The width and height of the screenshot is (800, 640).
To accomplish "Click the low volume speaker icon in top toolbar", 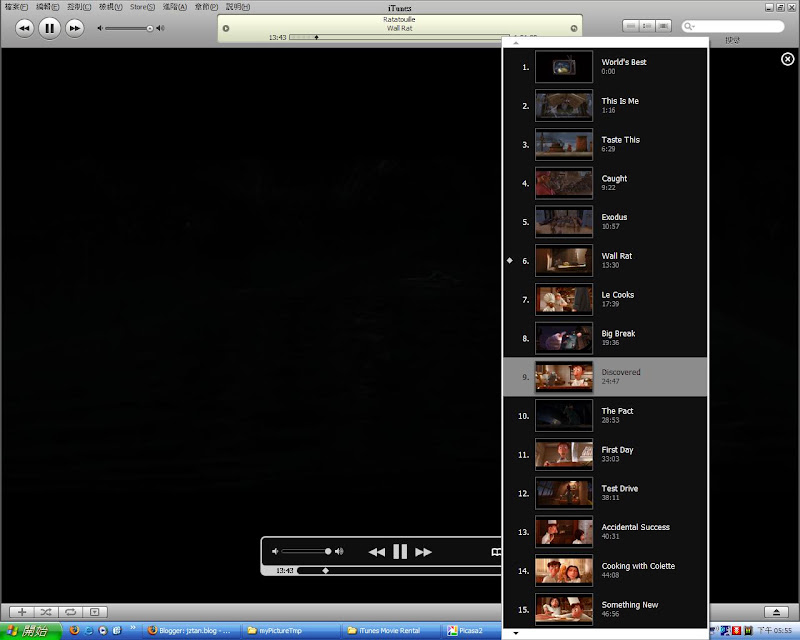I will pos(100,28).
